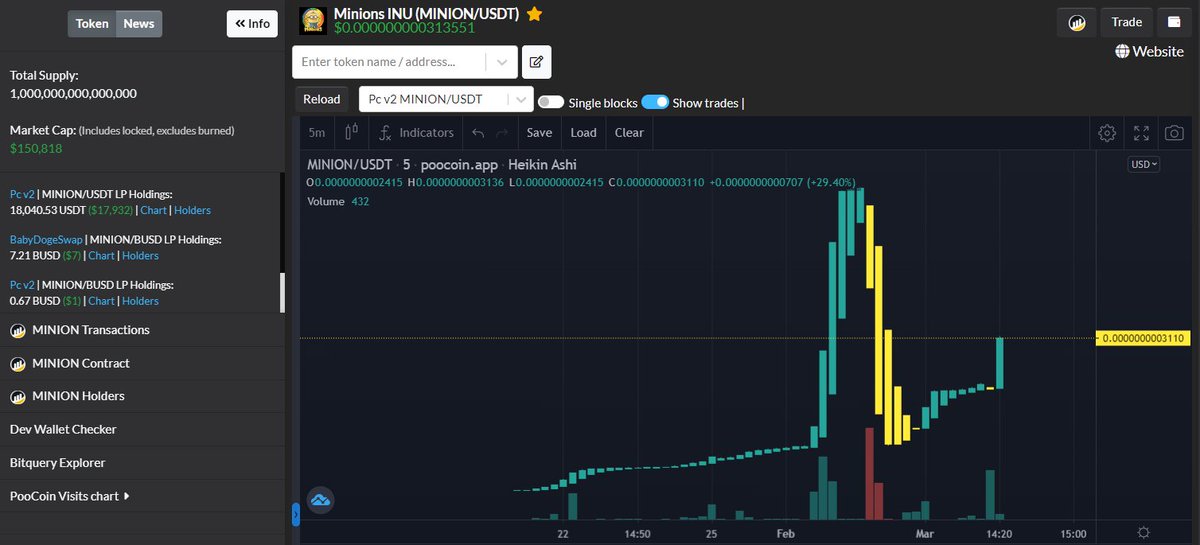This screenshot has width=1200, height=545.
Task: Open Dev Wallet Checker
Action: (x=63, y=429)
